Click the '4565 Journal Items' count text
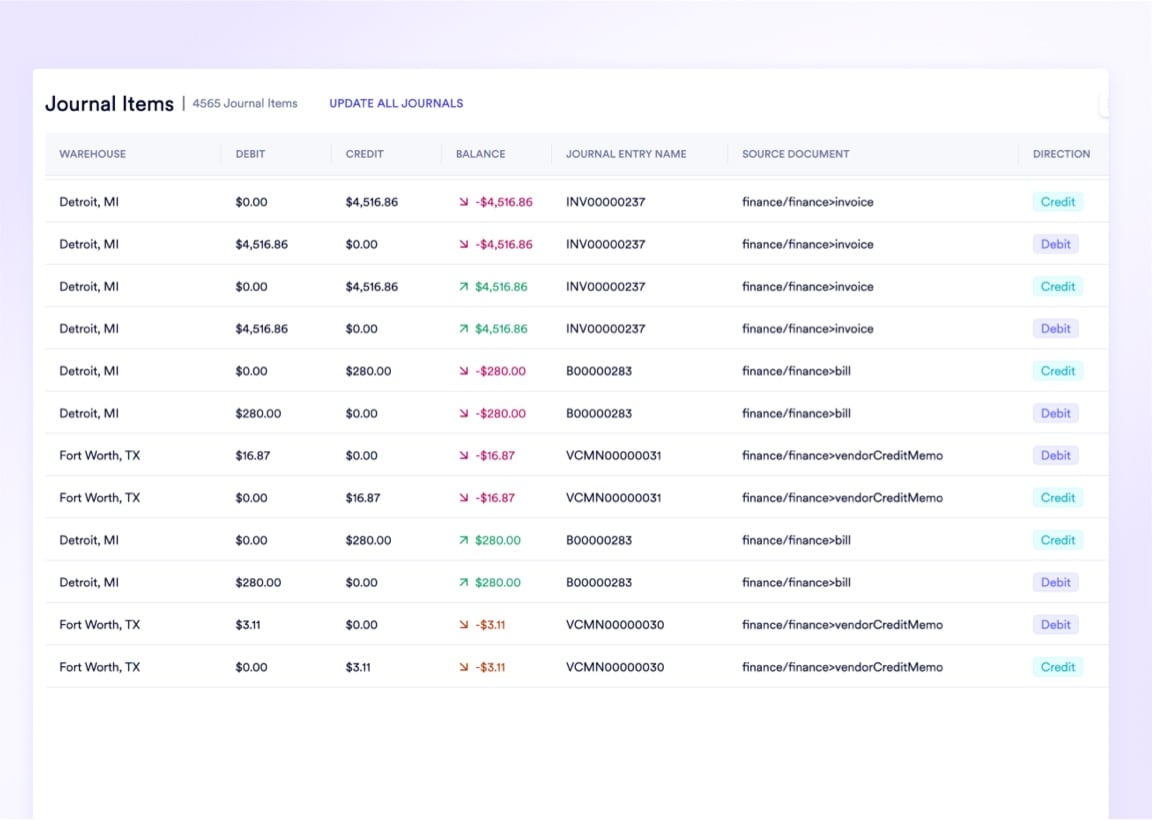Screen dimensions: 1152x820 click(245, 104)
